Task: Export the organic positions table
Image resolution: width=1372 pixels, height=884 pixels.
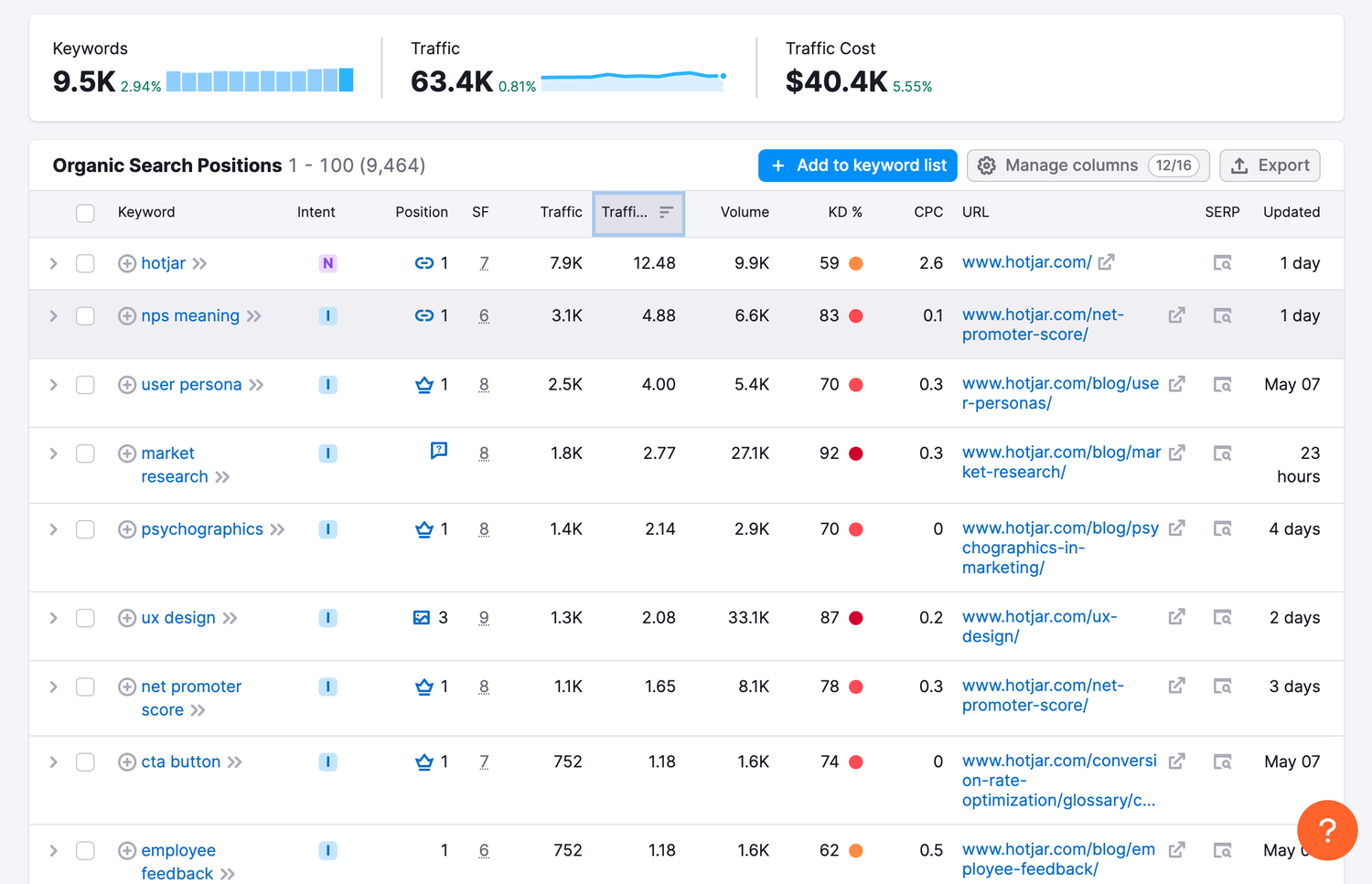Action: pyautogui.click(x=1270, y=165)
